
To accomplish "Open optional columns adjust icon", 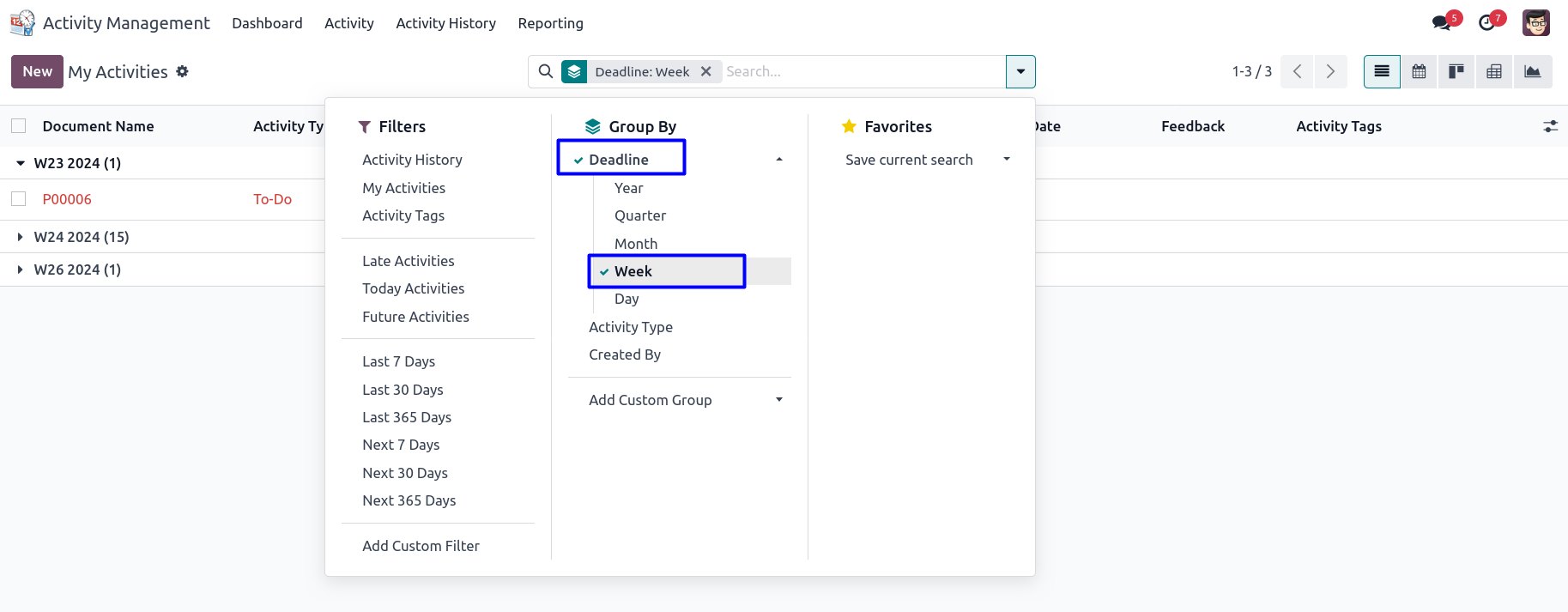I will (1550, 126).
